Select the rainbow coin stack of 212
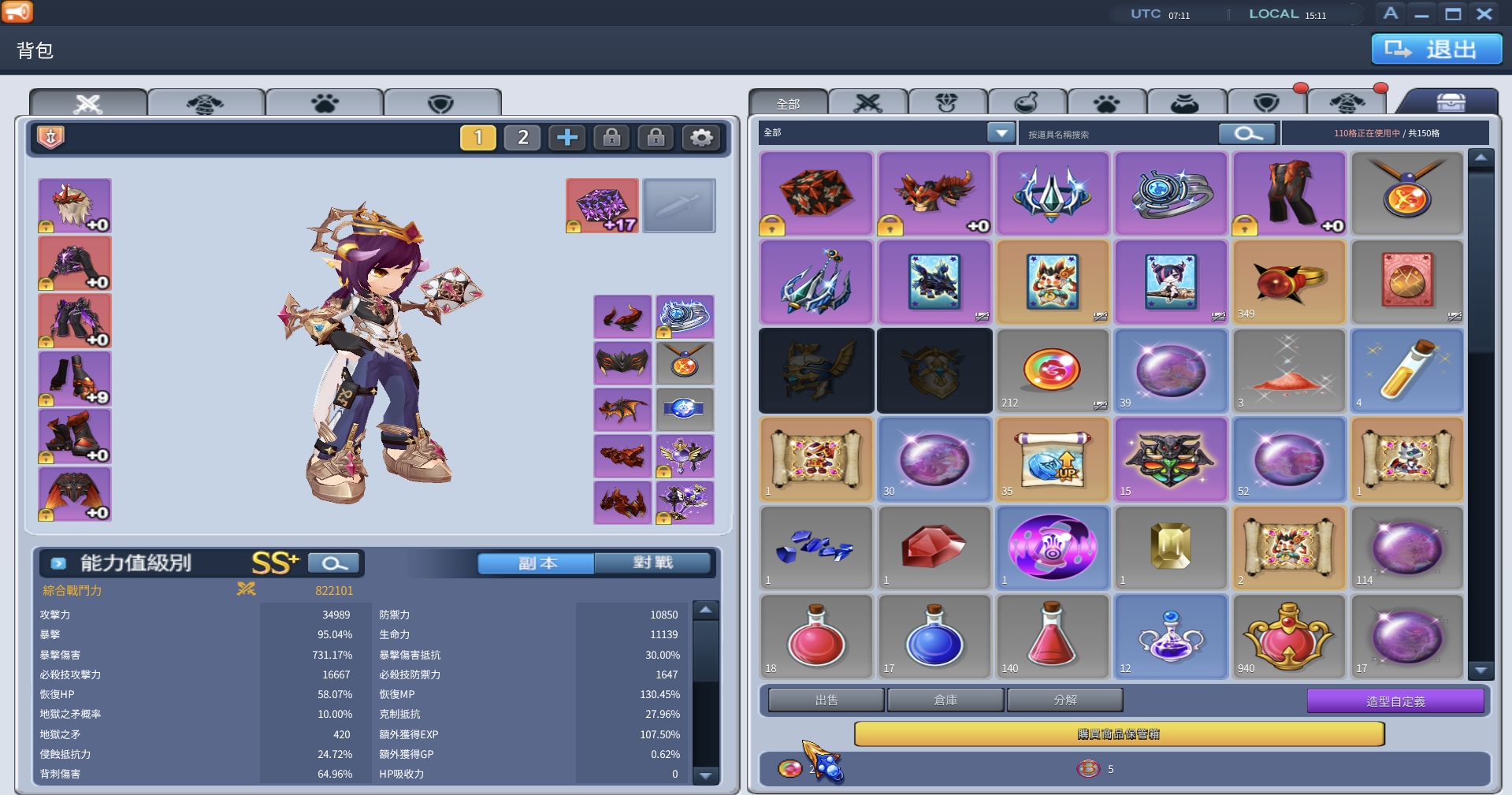Image resolution: width=1512 pixels, height=795 pixels. [1053, 371]
